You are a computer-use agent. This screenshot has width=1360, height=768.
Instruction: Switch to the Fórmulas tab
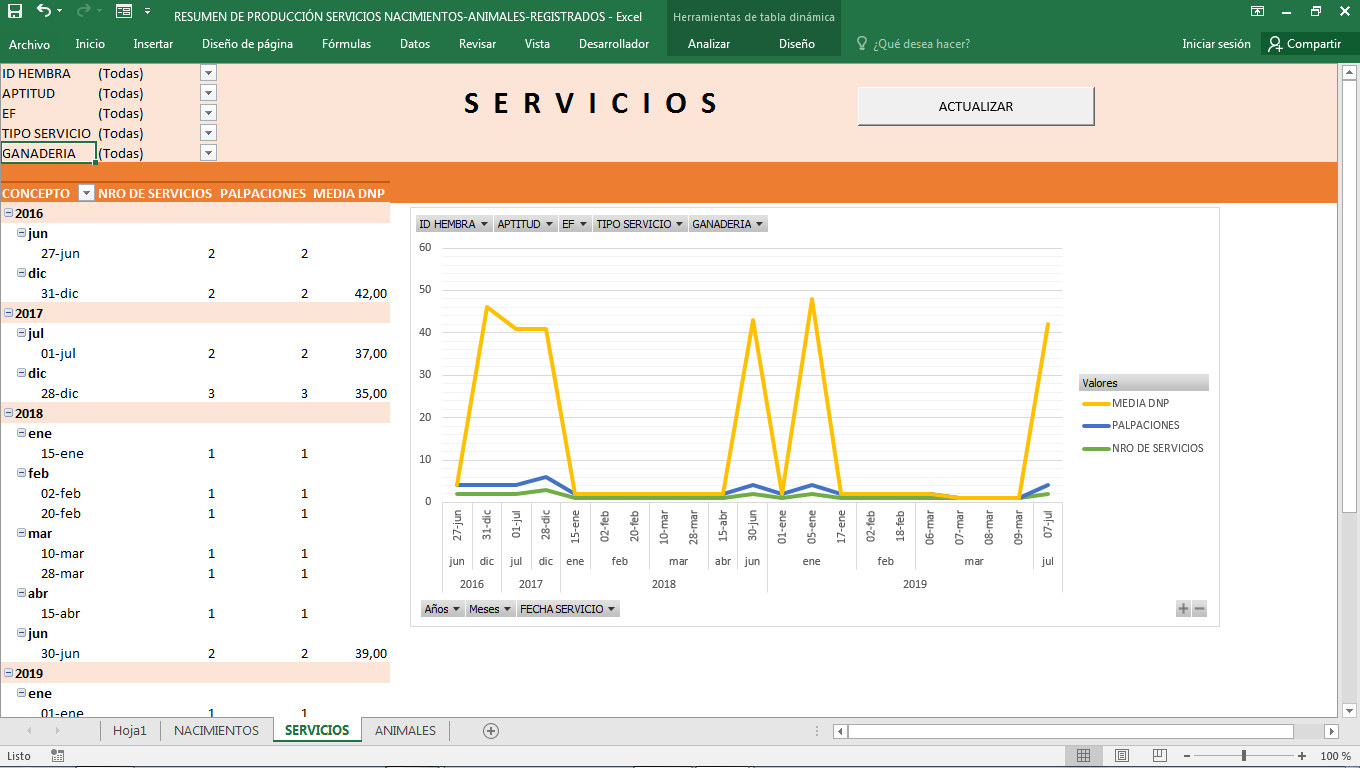coord(346,44)
